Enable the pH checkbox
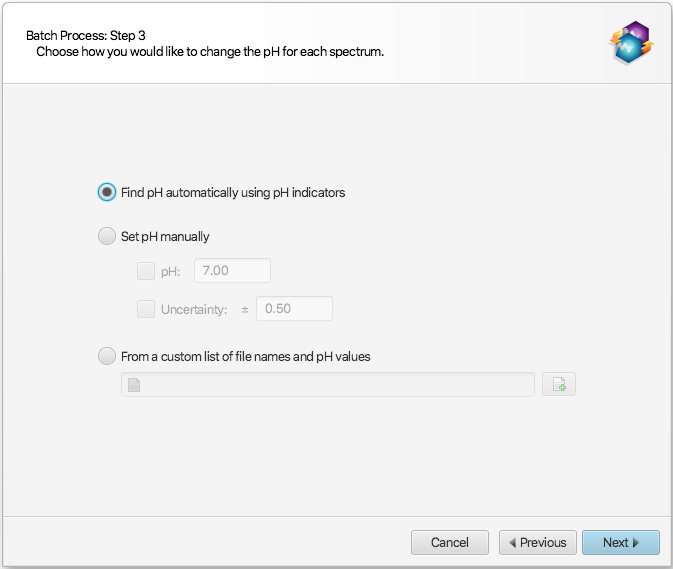Image resolution: width=673 pixels, height=569 pixels. click(146, 271)
